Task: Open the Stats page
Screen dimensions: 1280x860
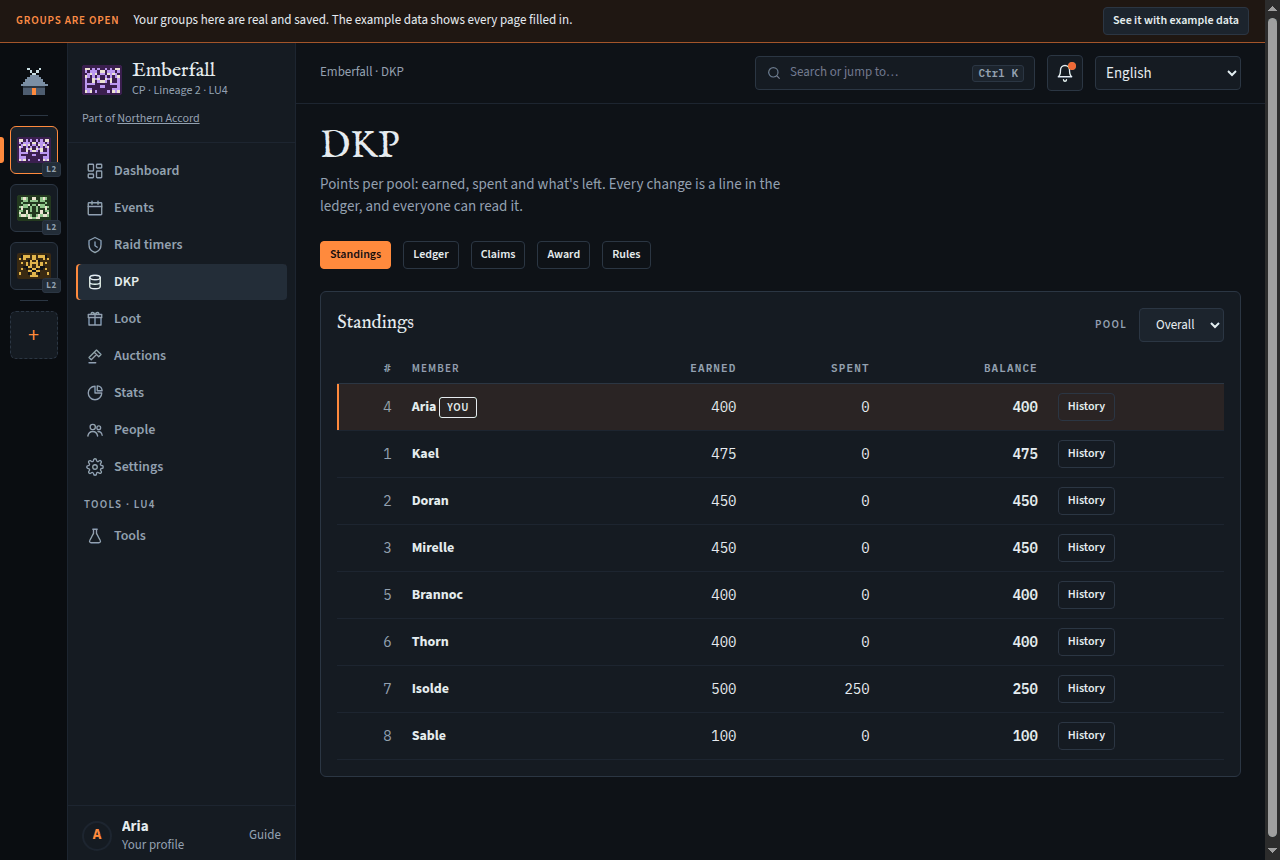Action: coord(181,393)
